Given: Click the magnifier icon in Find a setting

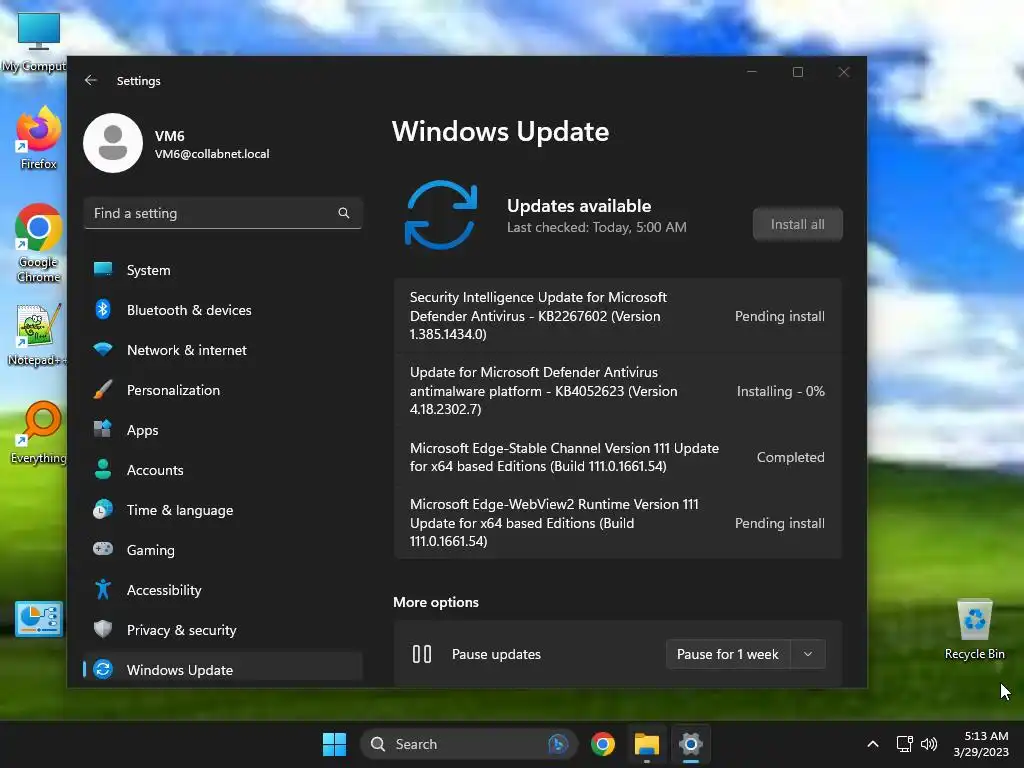Looking at the screenshot, I should (x=344, y=213).
